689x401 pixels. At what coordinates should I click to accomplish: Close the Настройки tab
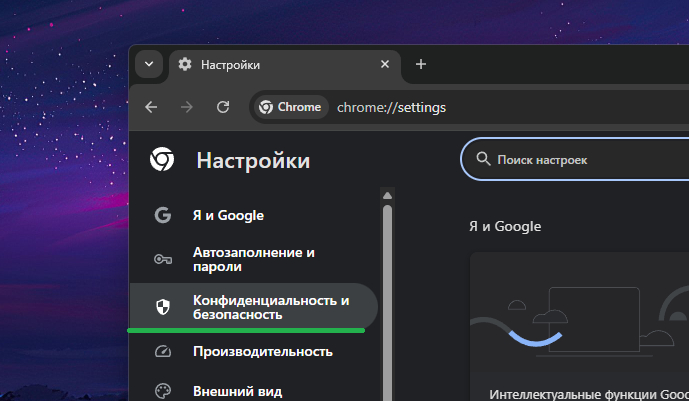click(385, 64)
